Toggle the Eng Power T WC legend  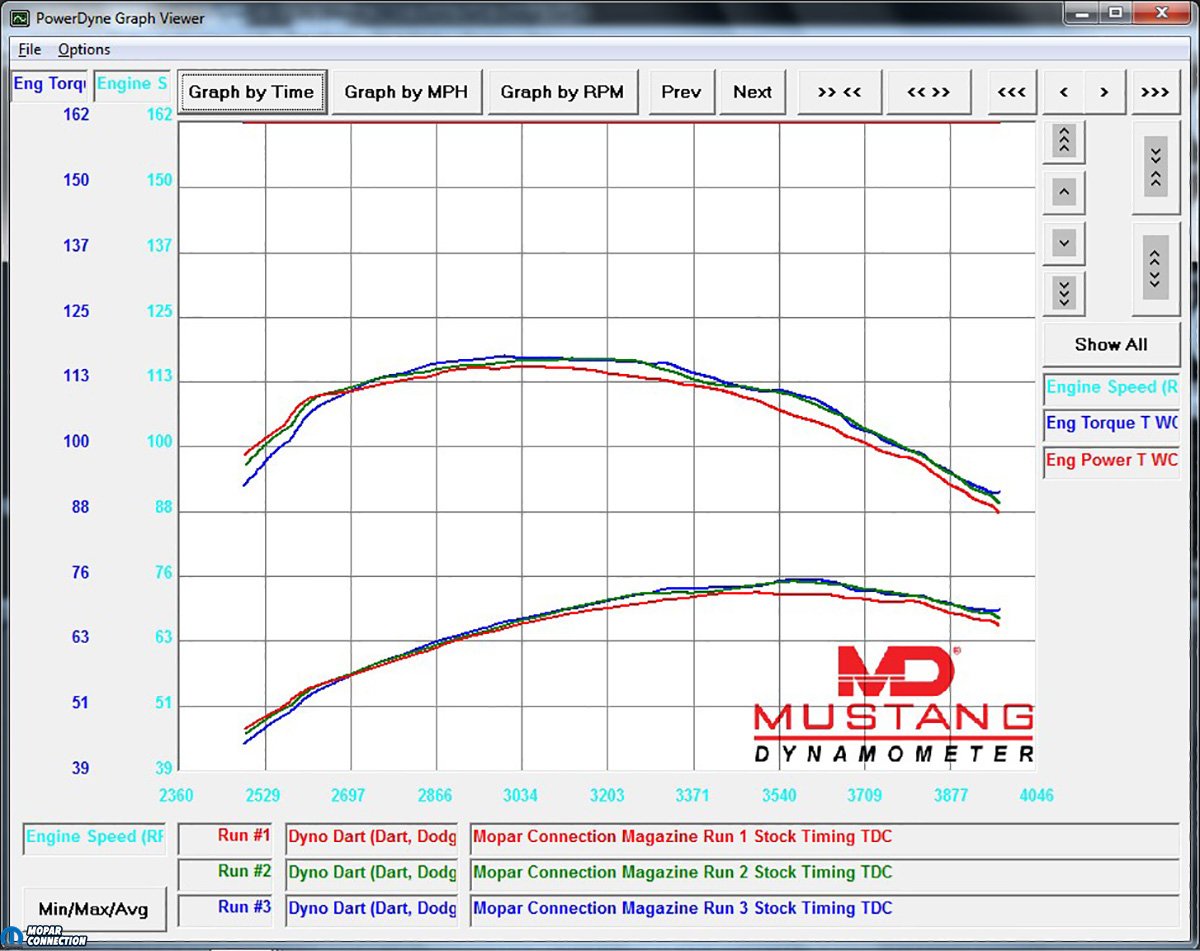point(1111,460)
